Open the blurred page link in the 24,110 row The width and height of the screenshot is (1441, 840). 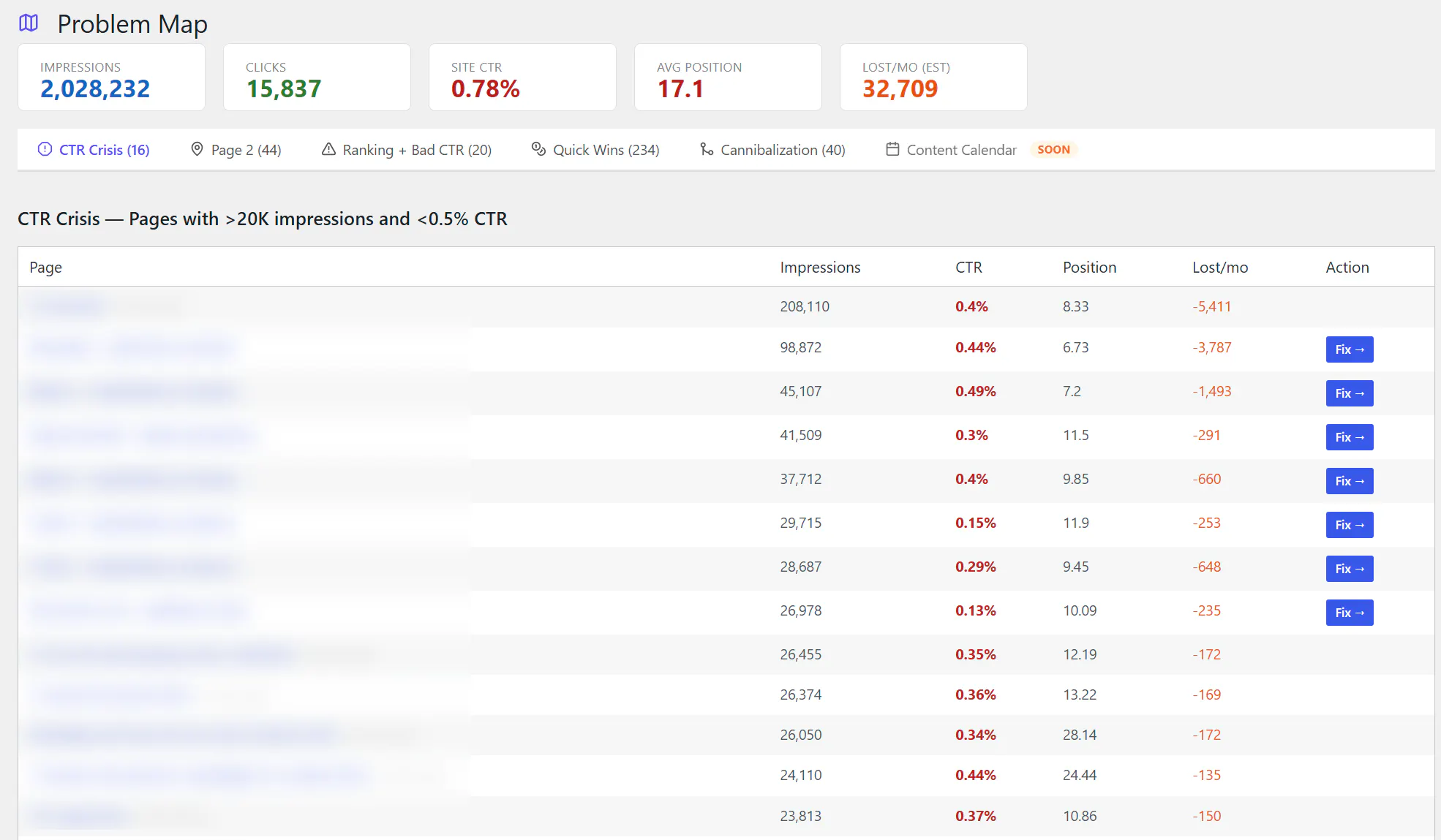(x=199, y=775)
